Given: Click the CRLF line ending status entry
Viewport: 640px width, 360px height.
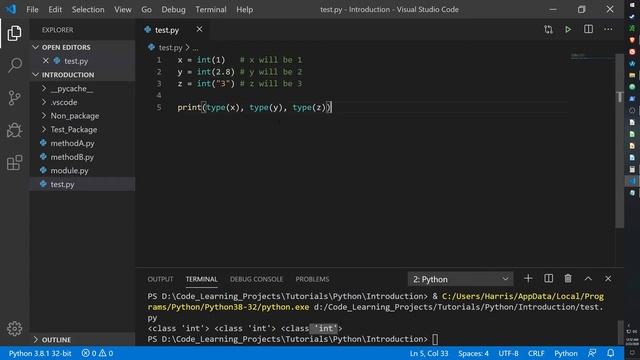Looking at the screenshot, I should click(x=536, y=353).
